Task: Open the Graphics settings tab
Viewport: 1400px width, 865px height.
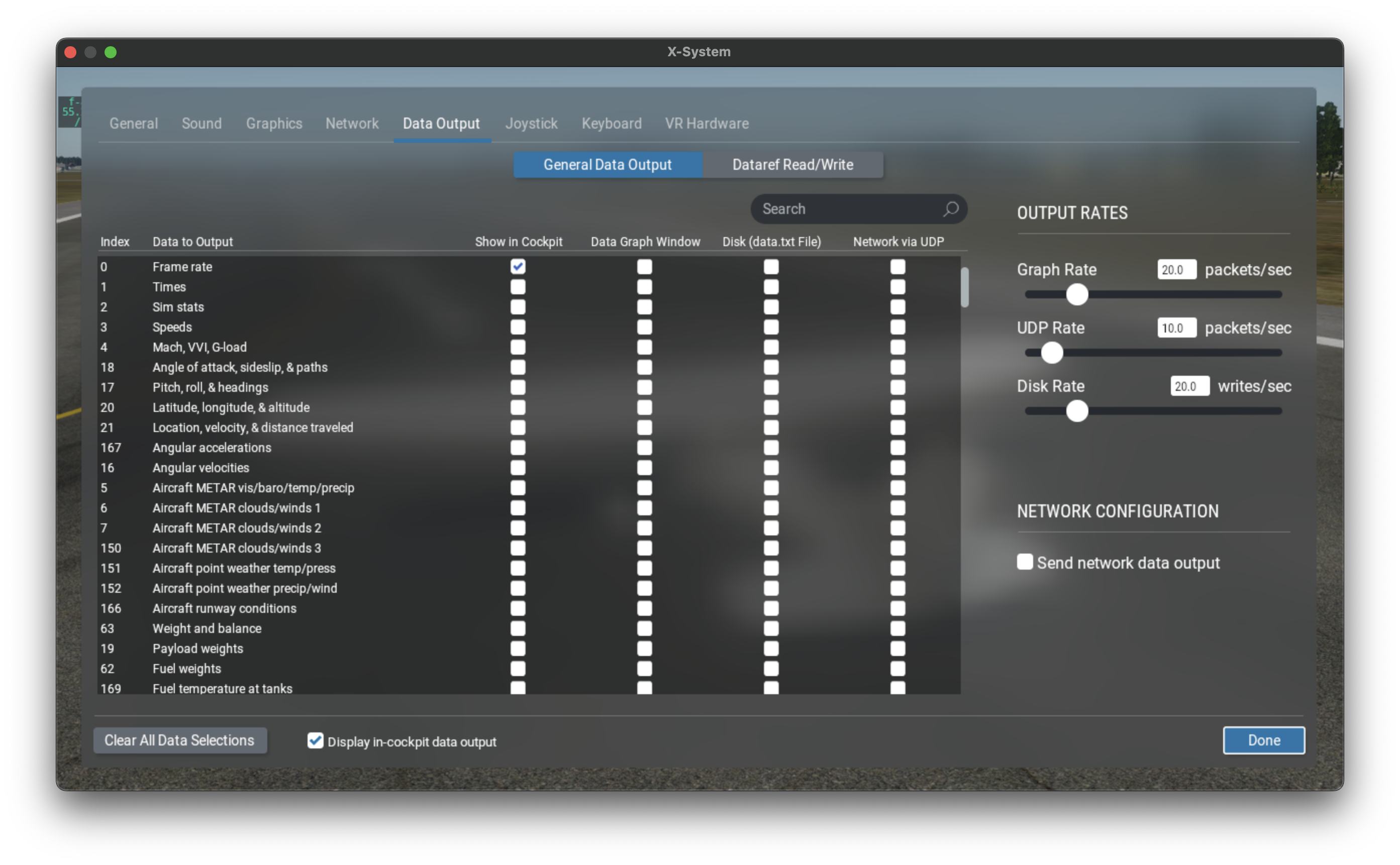Action: click(274, 124)
